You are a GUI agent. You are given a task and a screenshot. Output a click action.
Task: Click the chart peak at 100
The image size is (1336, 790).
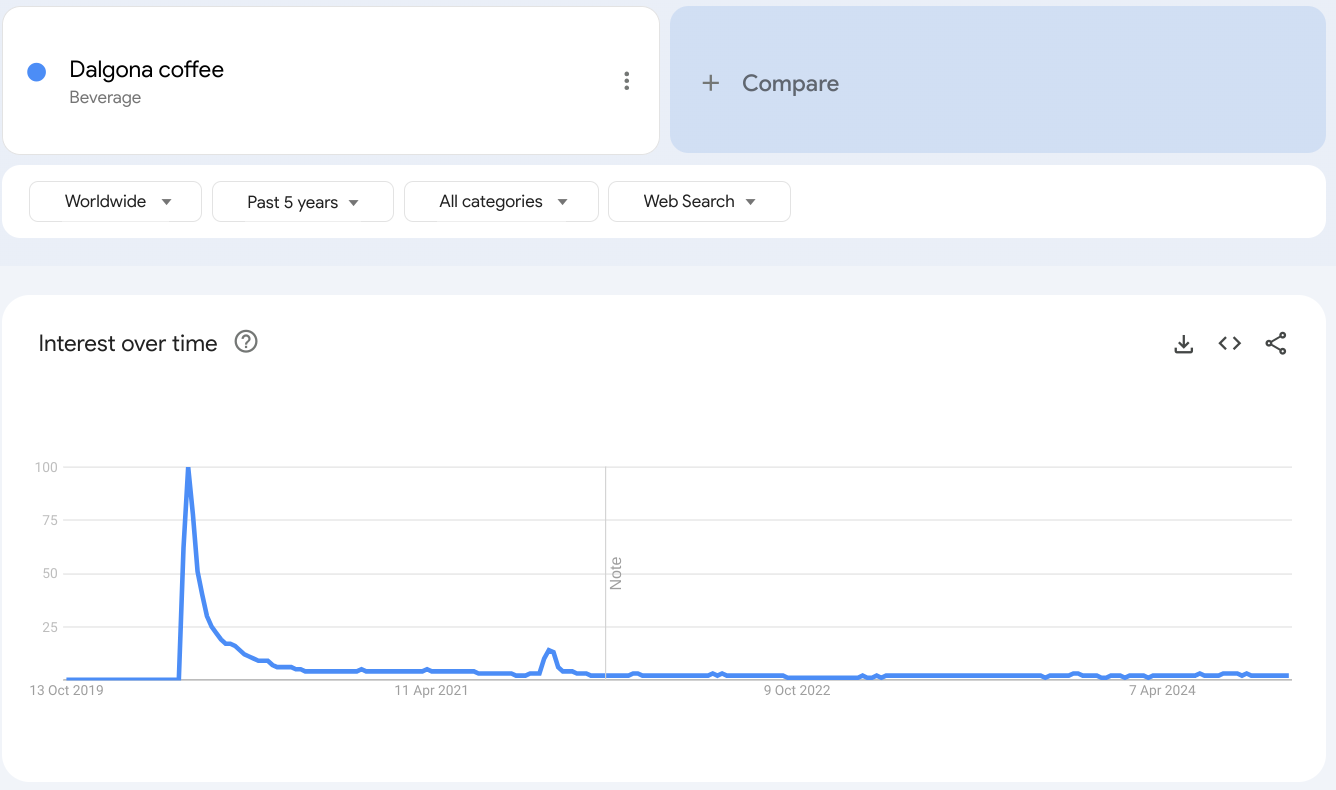[x=188, y=468]
